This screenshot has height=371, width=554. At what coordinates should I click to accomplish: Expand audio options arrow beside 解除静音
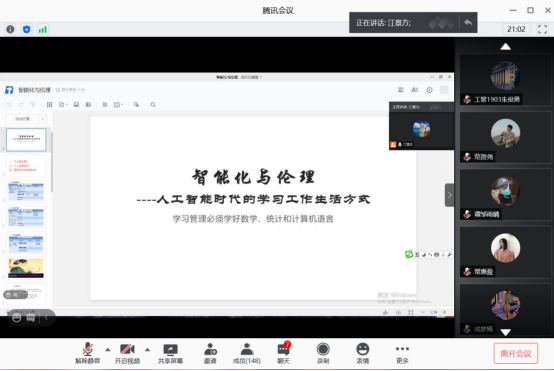point(108,350)
